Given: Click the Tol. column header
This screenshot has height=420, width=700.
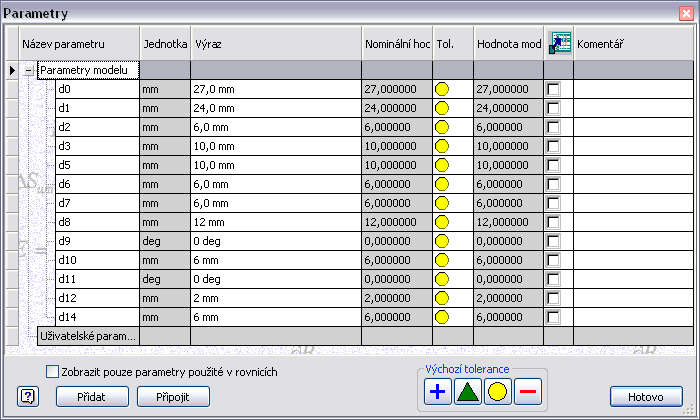Looking at the screenshot, I should coord(453,44).
